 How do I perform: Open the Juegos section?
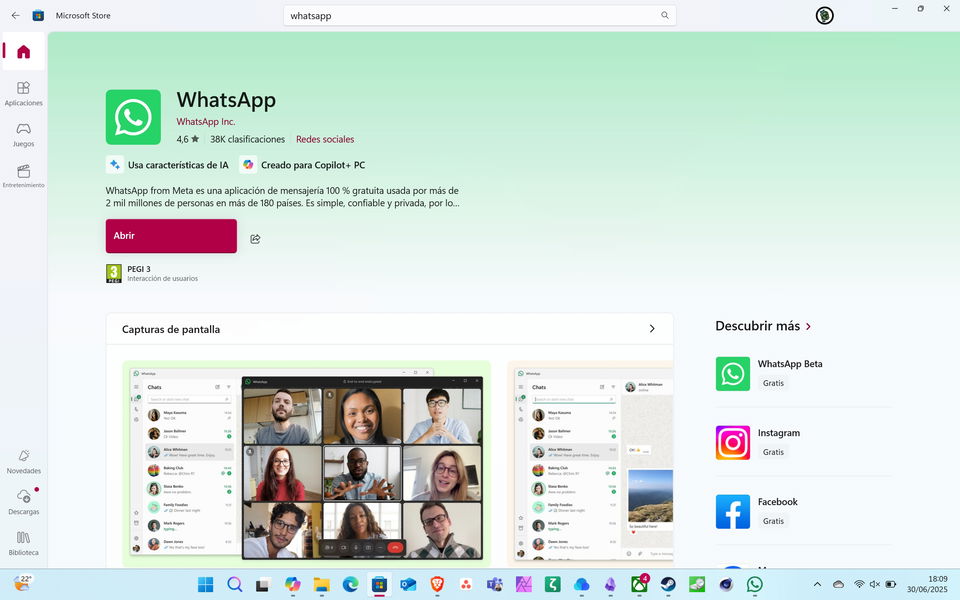(x=23, y=134)
